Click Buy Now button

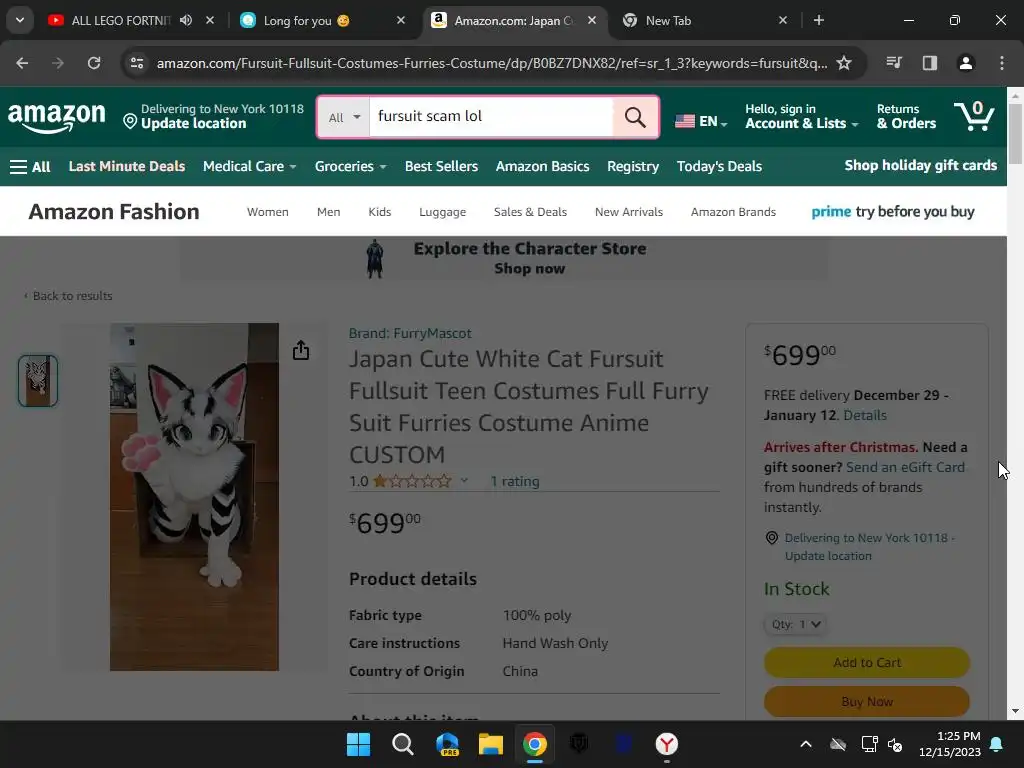tap(867, 701)
